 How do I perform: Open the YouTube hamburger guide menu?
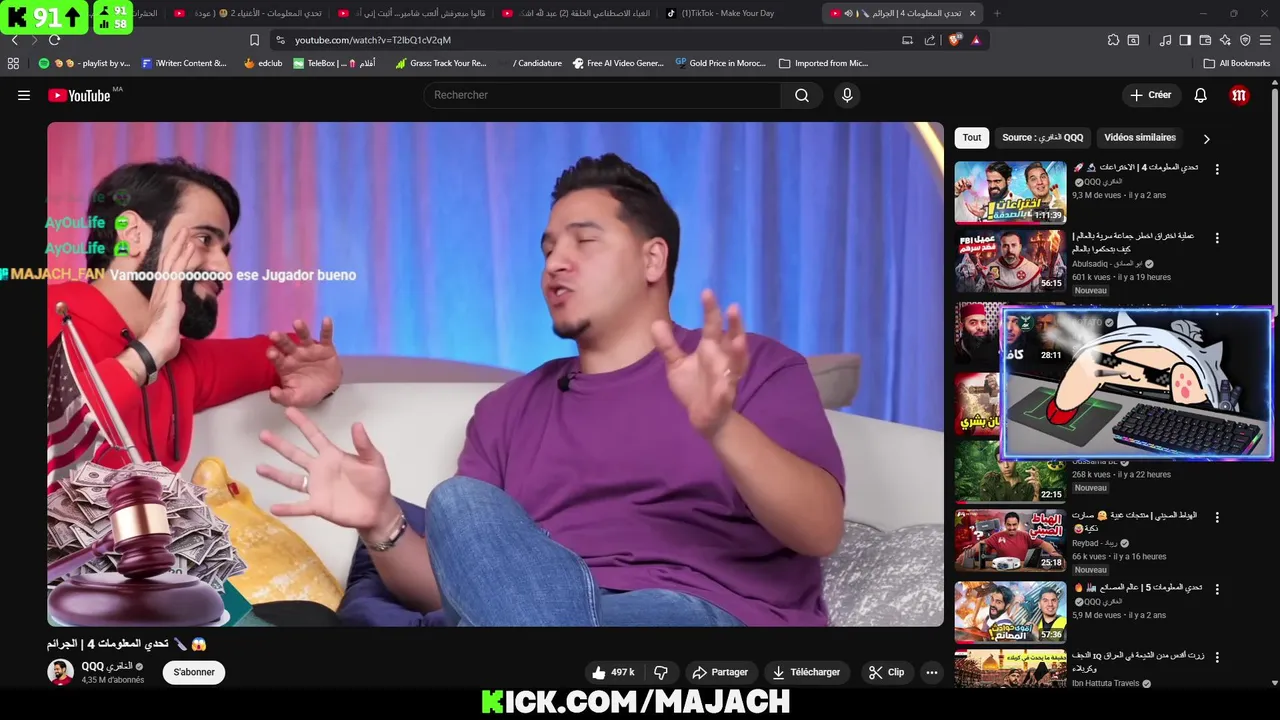(x=24, y=95)
